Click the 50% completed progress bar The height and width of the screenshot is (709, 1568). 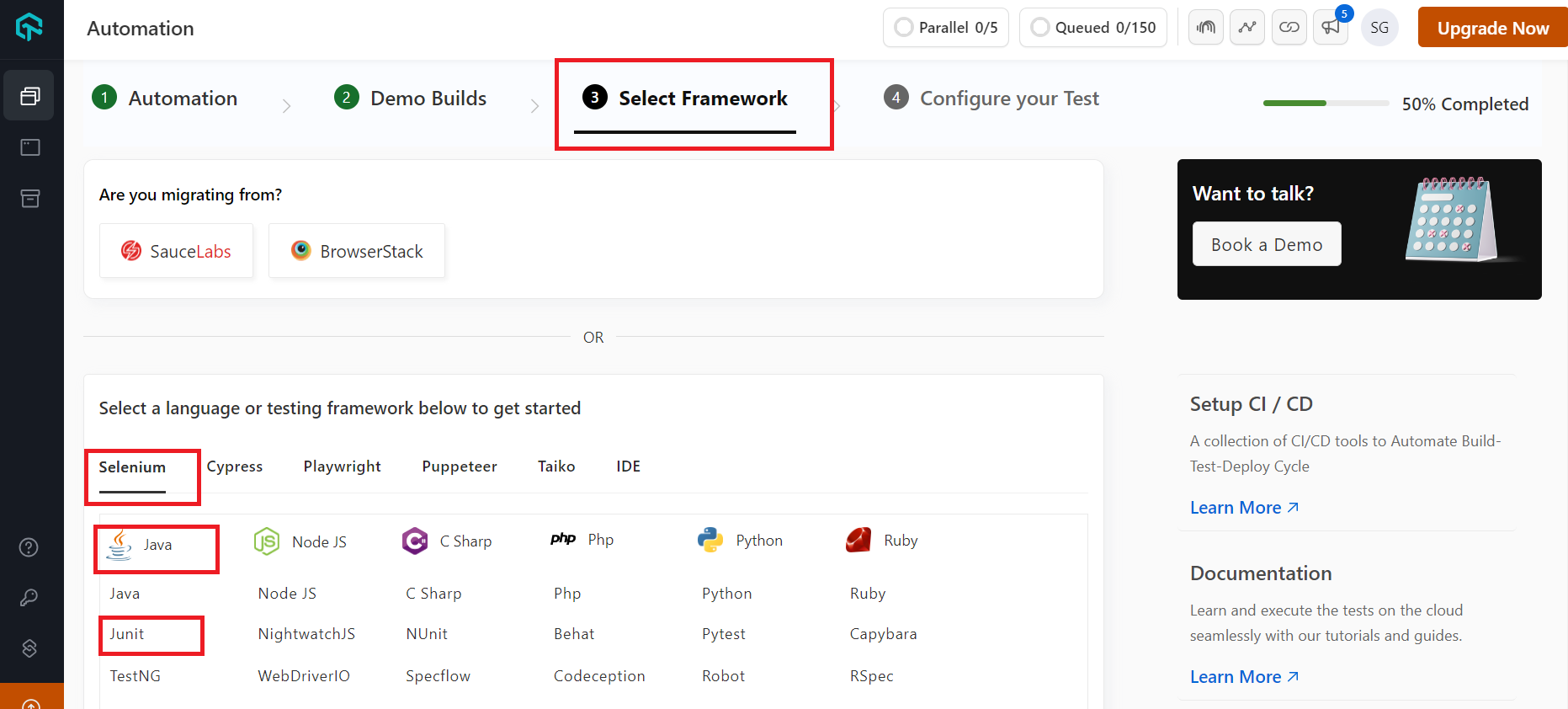tap(1326, 103)
